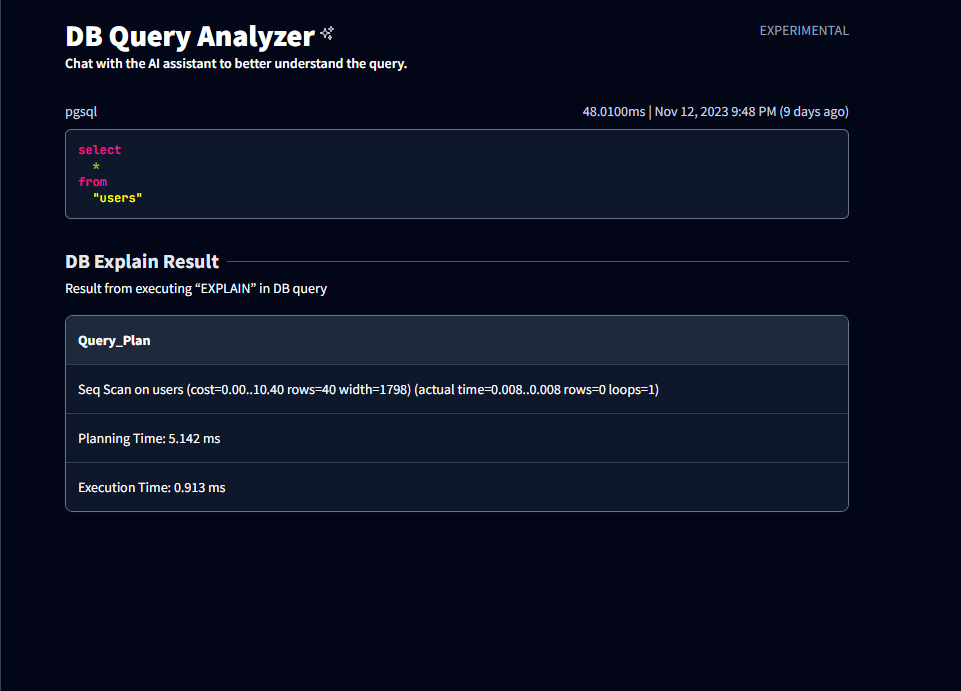The width and height of the screenshot is (961, 691).
Task: Click the 'Result from executing EXPLAIN' description
Action: [196, 289]
